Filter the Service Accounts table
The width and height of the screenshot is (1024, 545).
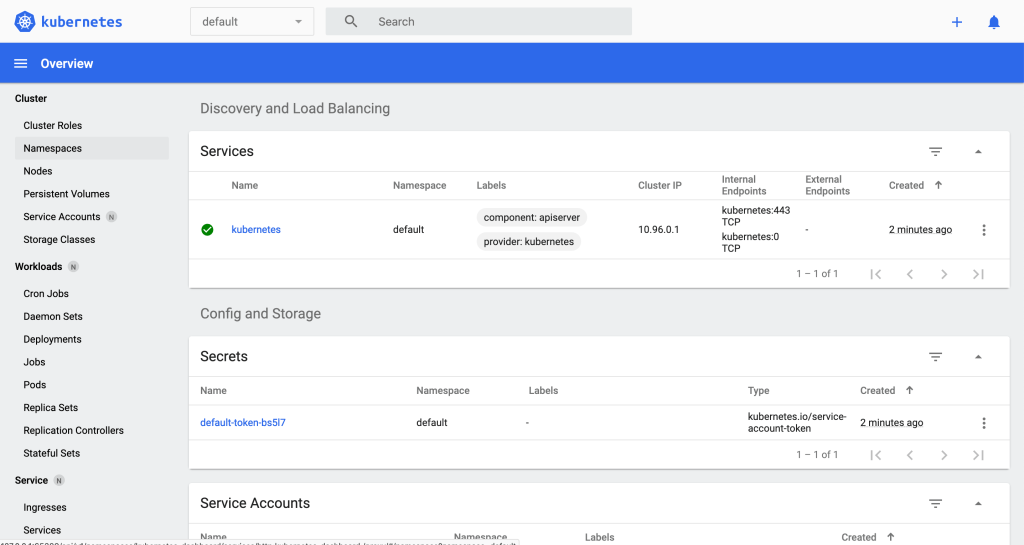[935, 504]
